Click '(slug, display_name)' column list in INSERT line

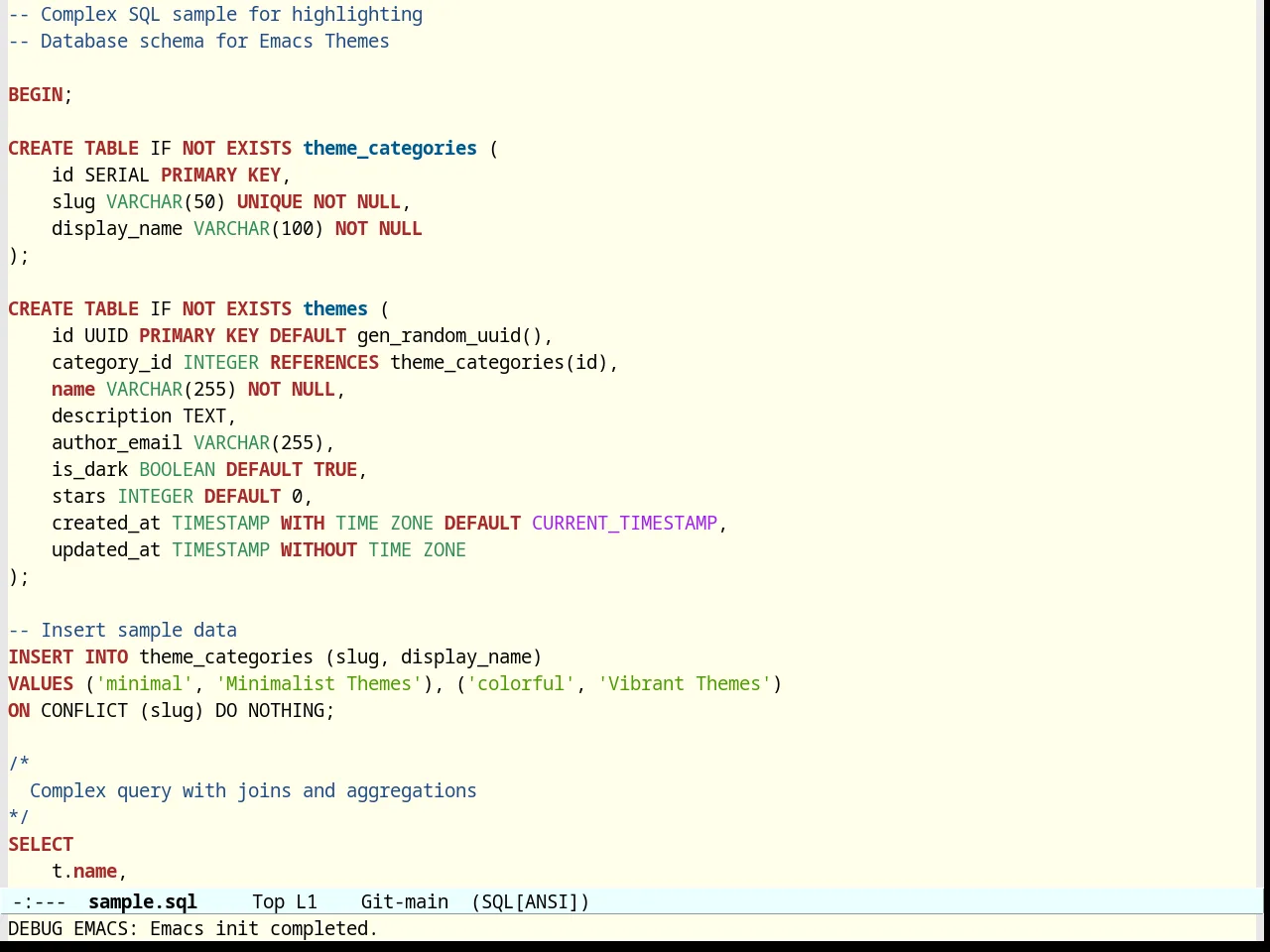pos(434,656)
